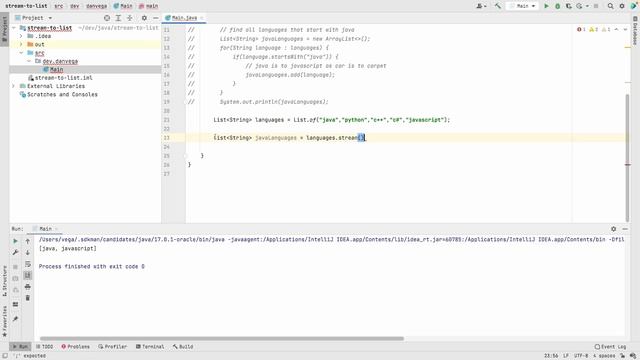This screenshot has width=640, height=360.
Task: Start debugging with the green bug icon
Action: (x=558, y=6)
